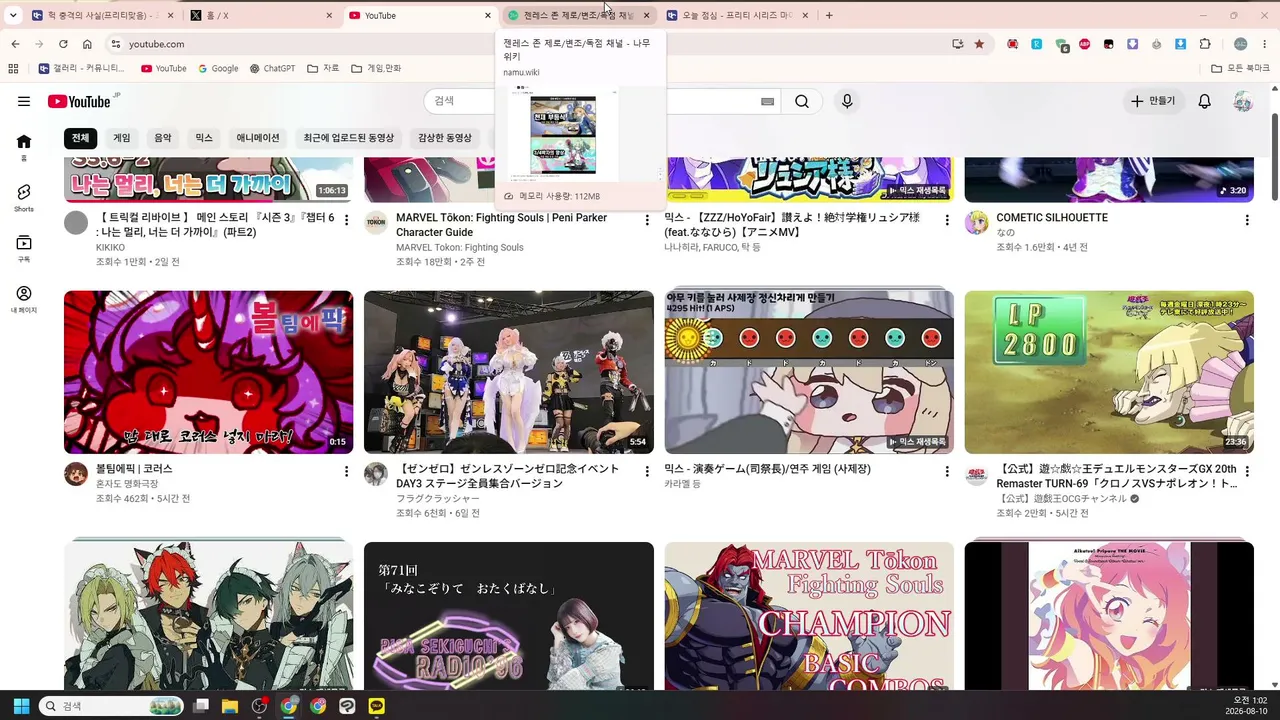Open options menu for COMETIC SILHOUETTE video

[x=1247, y=220]
